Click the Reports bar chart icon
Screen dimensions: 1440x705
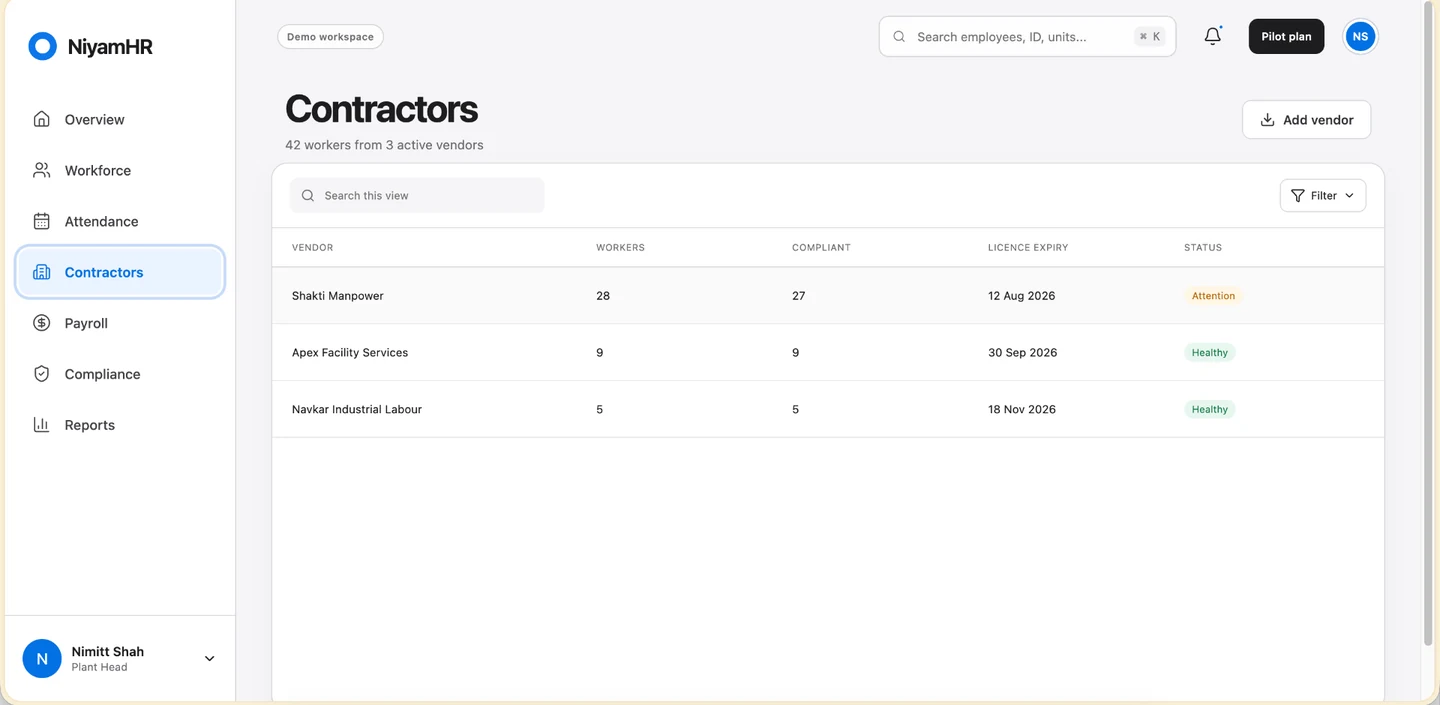point(41,425)
